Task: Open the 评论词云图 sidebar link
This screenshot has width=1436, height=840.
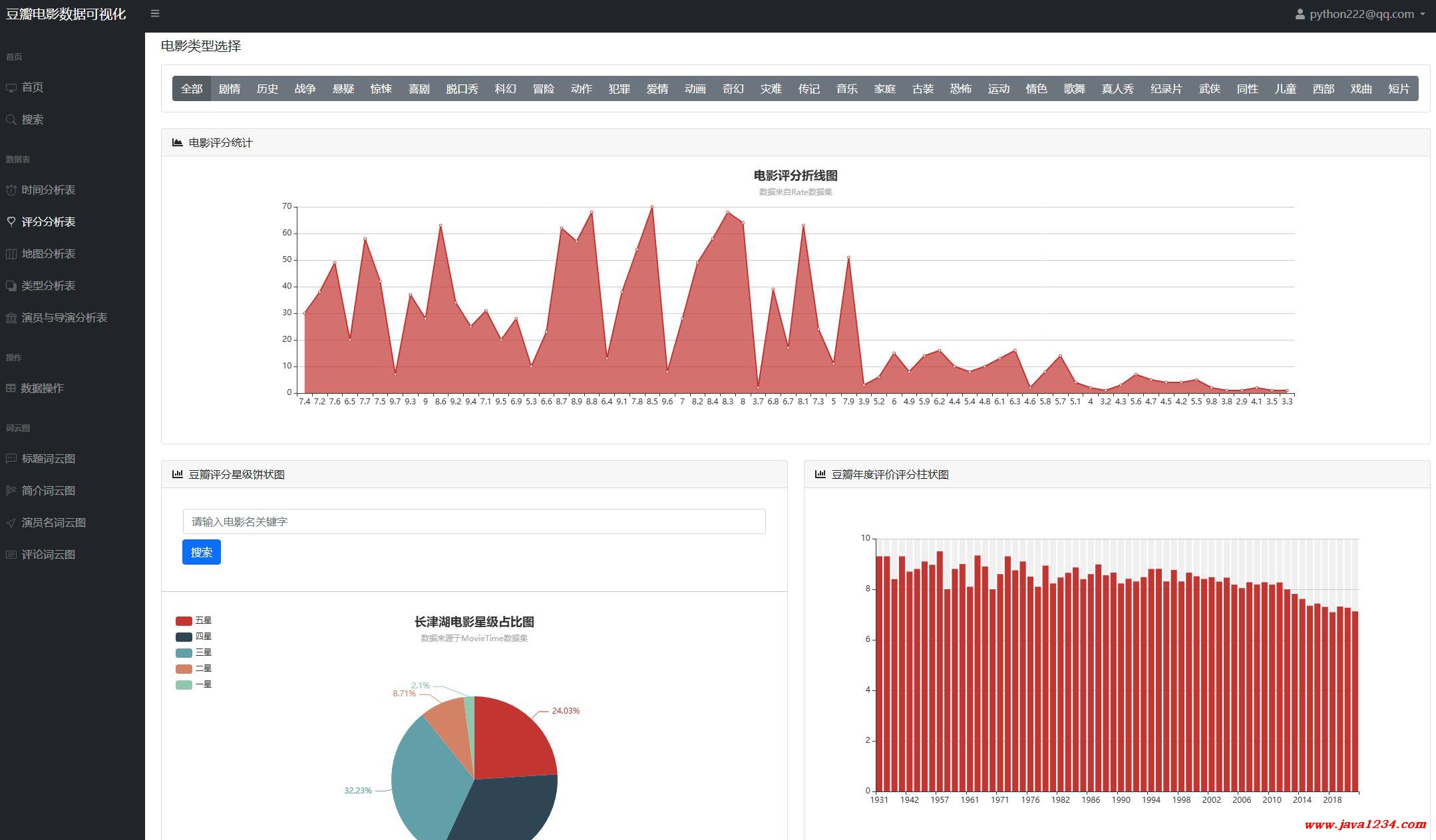Action: tap(48, 555)
